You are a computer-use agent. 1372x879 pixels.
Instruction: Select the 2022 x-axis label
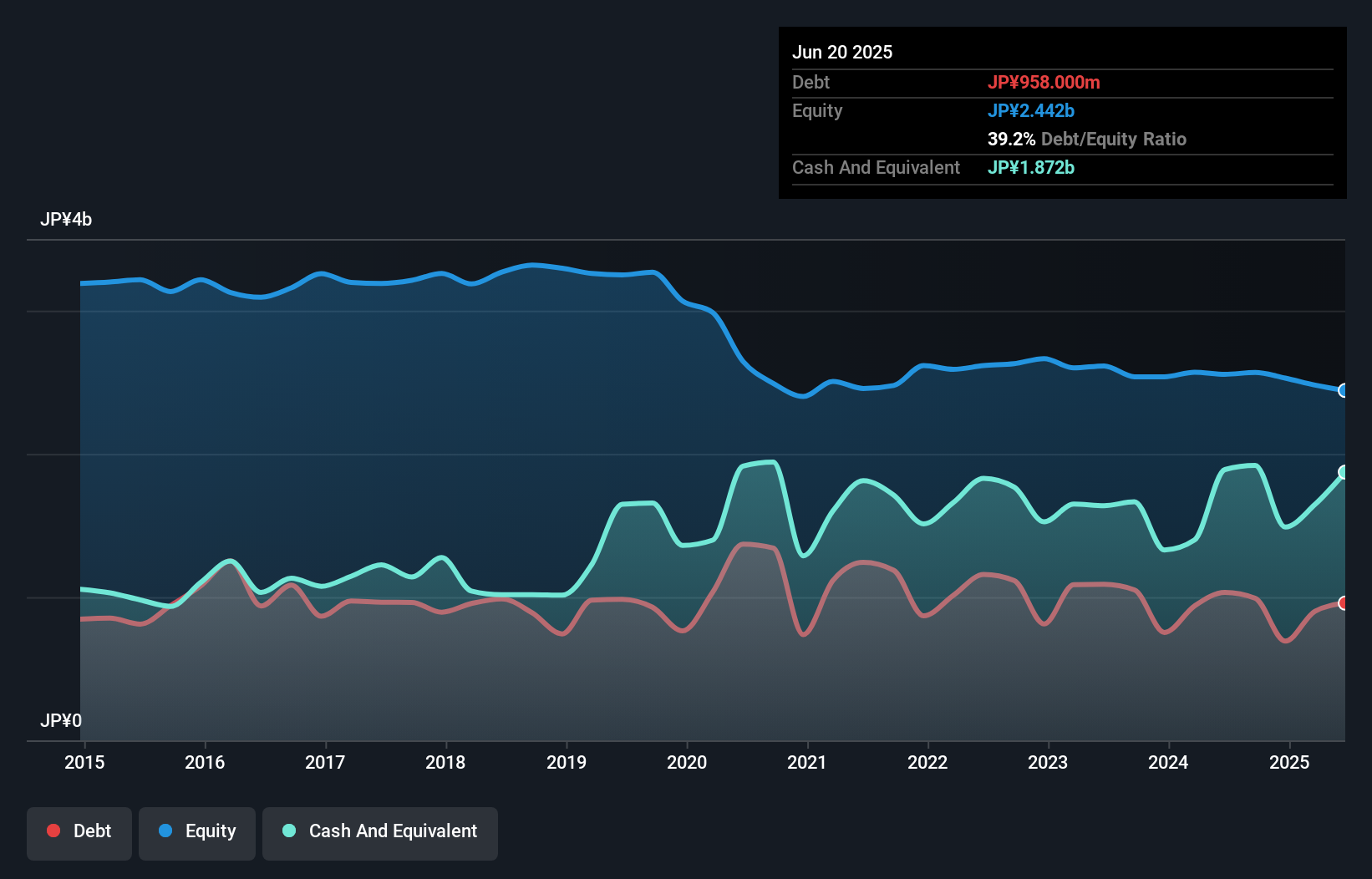coord(927,762)
